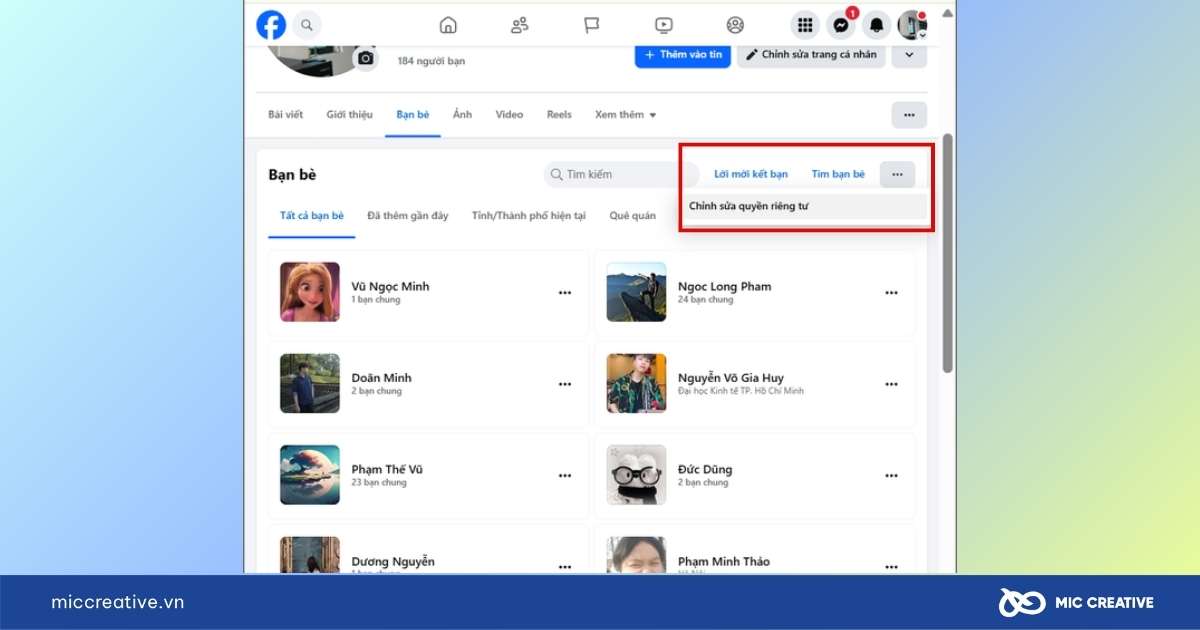The height and width of the screenshot is (630, 1200).
Task: Click the three-dot button beside Tìm bạn bè
Action: [897, 174]
